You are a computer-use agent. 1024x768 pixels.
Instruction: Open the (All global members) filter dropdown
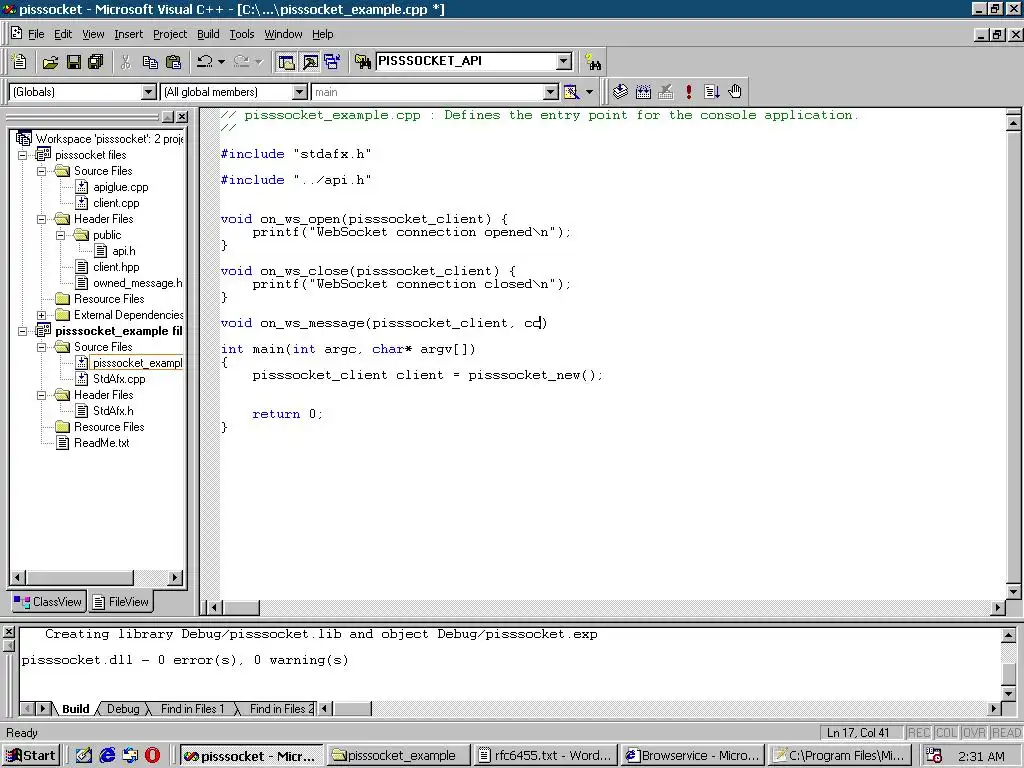(x=300, y=92)
